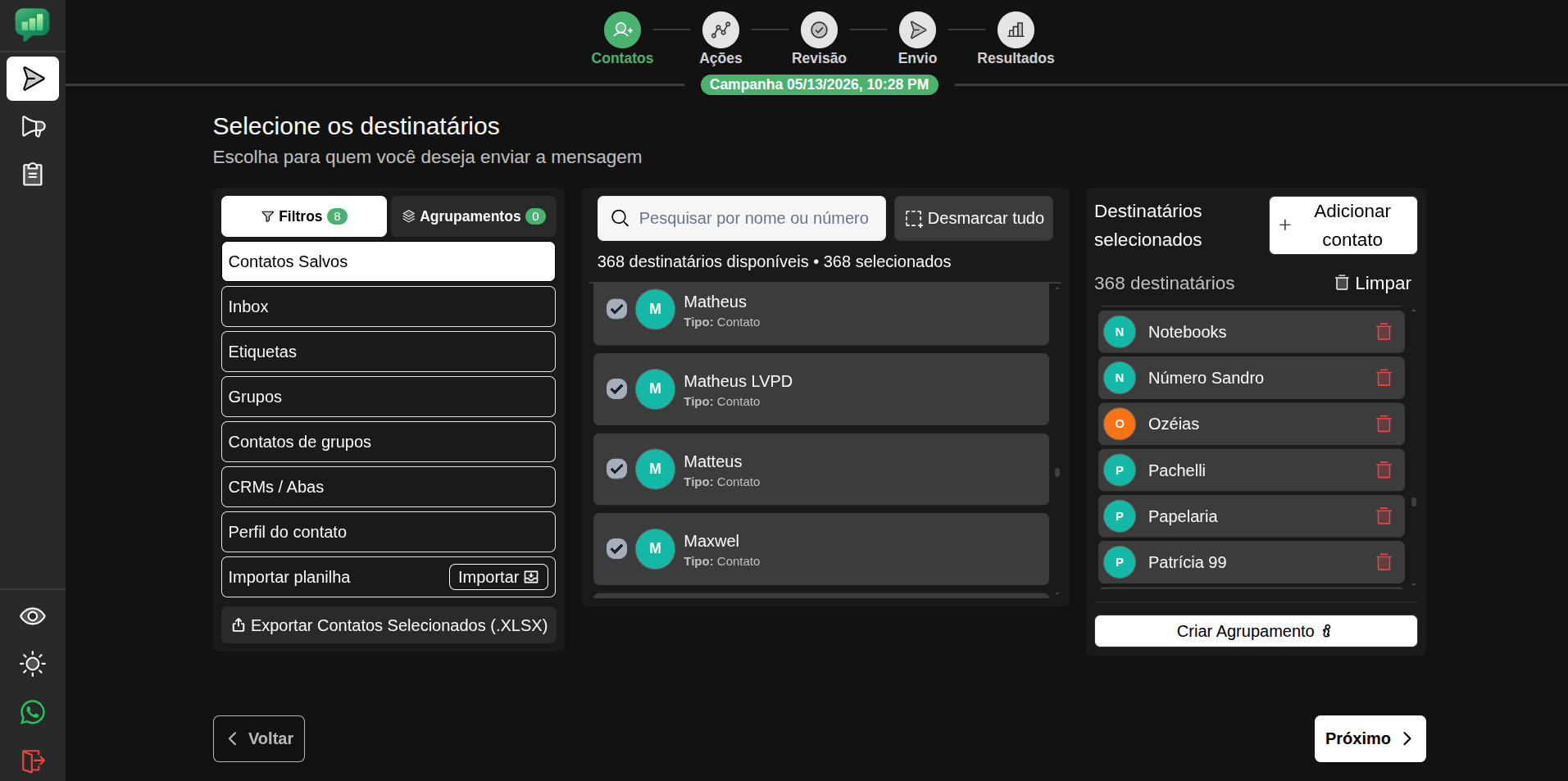
Task: Uncheck the Matheus contact checkbox
Action: point(616,309)
